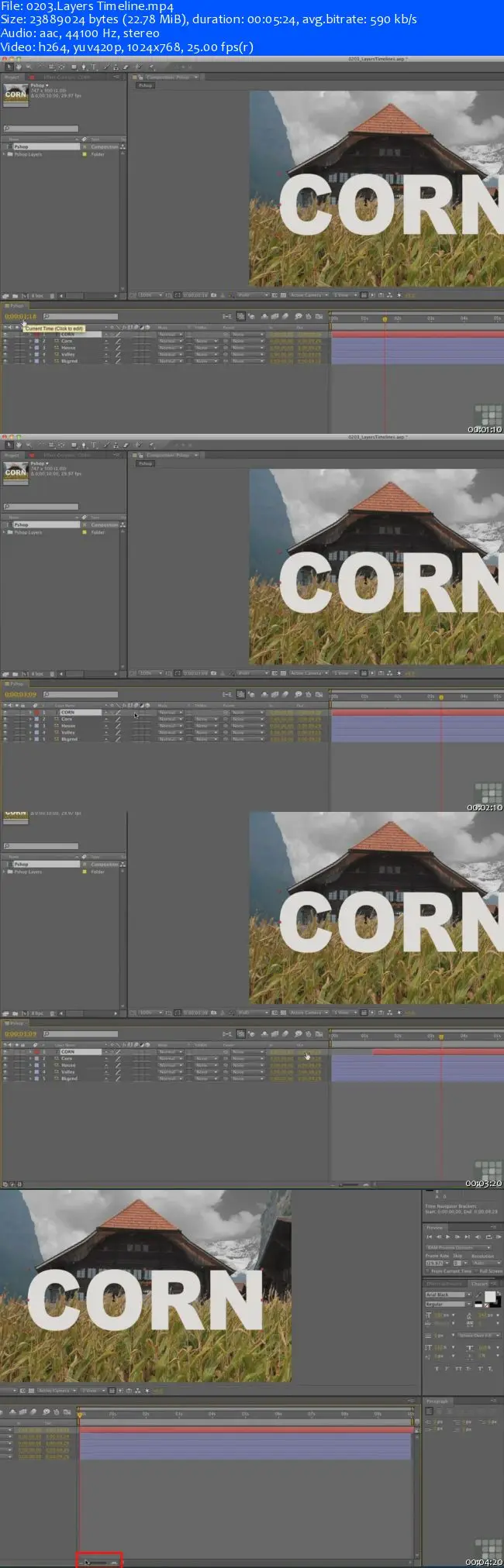Select the Type tool in the 00:01:10 frame

point(94,67)
